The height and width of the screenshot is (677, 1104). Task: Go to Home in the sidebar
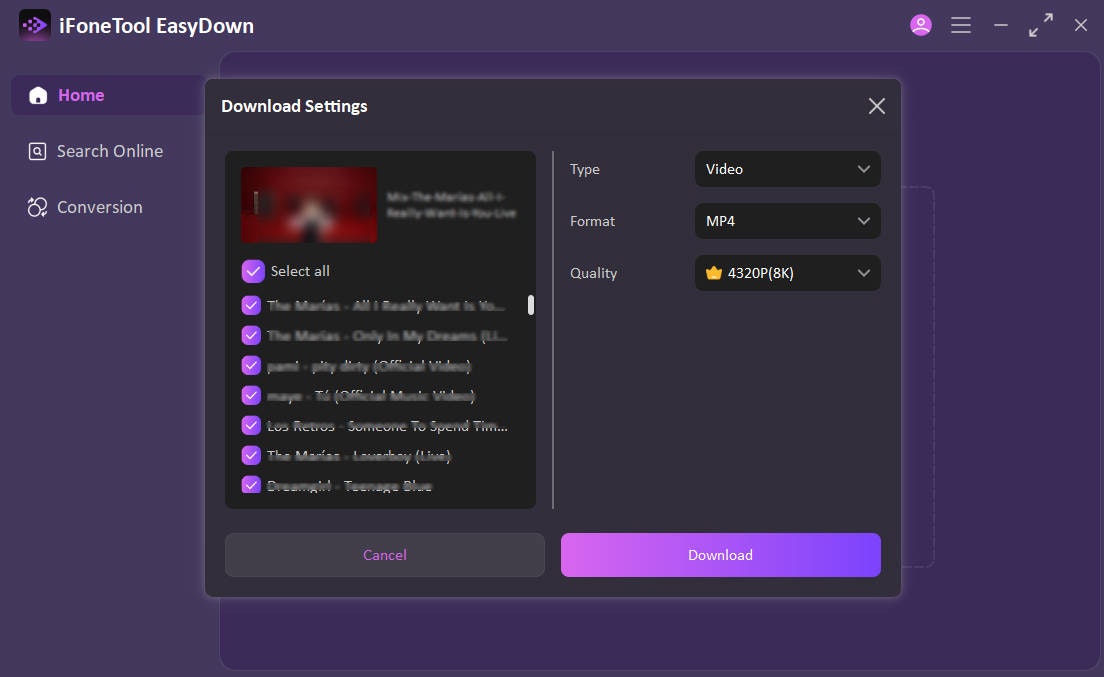tap(108, 95)
